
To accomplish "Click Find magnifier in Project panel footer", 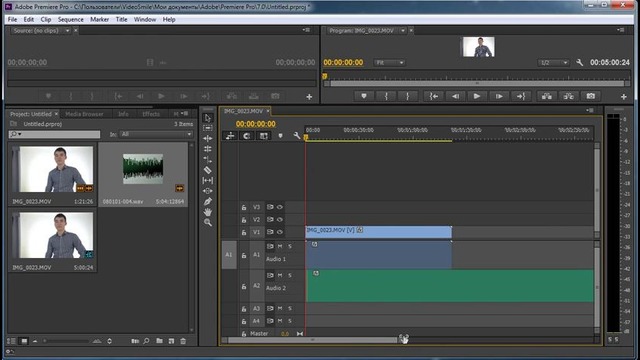I will coord(146,341).
